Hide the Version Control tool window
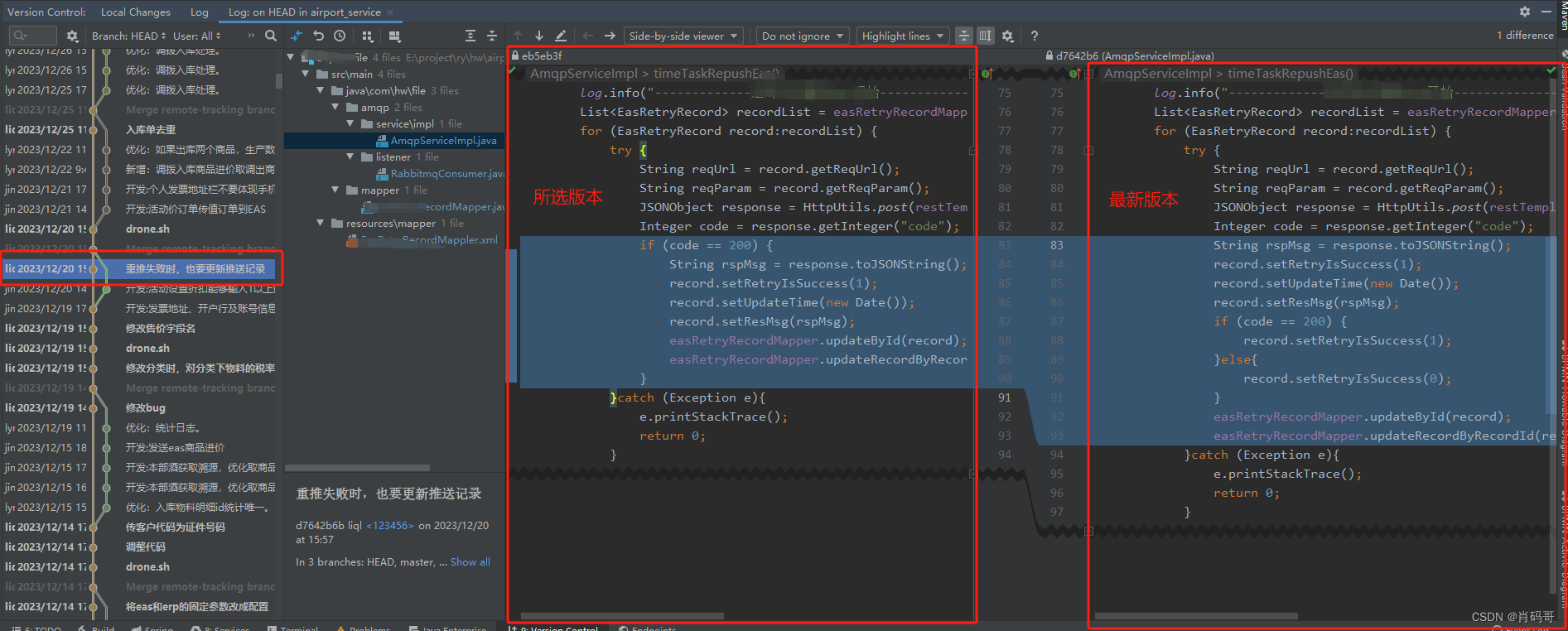Screen dimensions: 1568x631 click(1546, 12)
